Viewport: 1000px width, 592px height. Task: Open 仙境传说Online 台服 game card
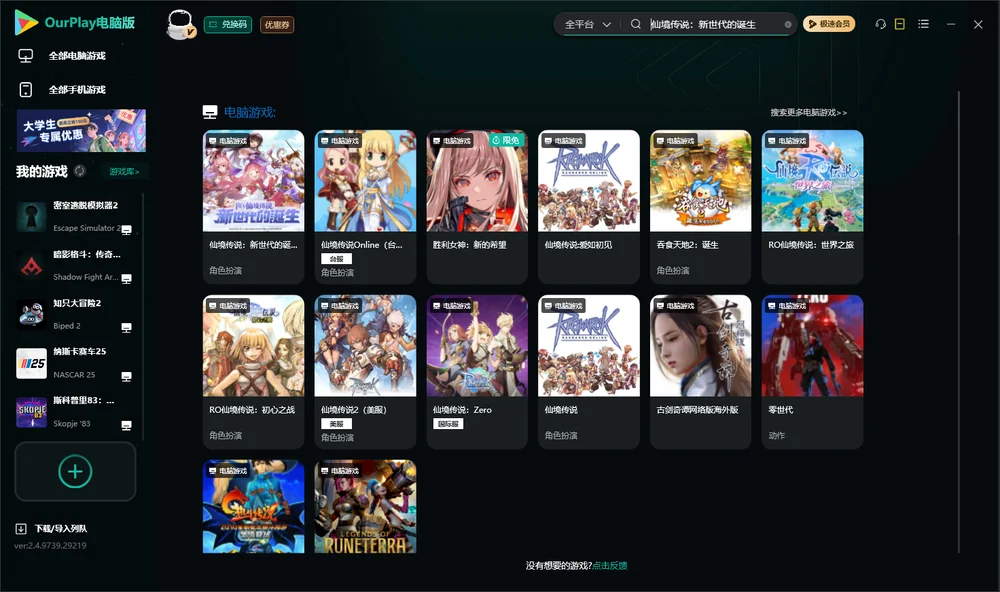pyautogui.click(x=365, y=207)
